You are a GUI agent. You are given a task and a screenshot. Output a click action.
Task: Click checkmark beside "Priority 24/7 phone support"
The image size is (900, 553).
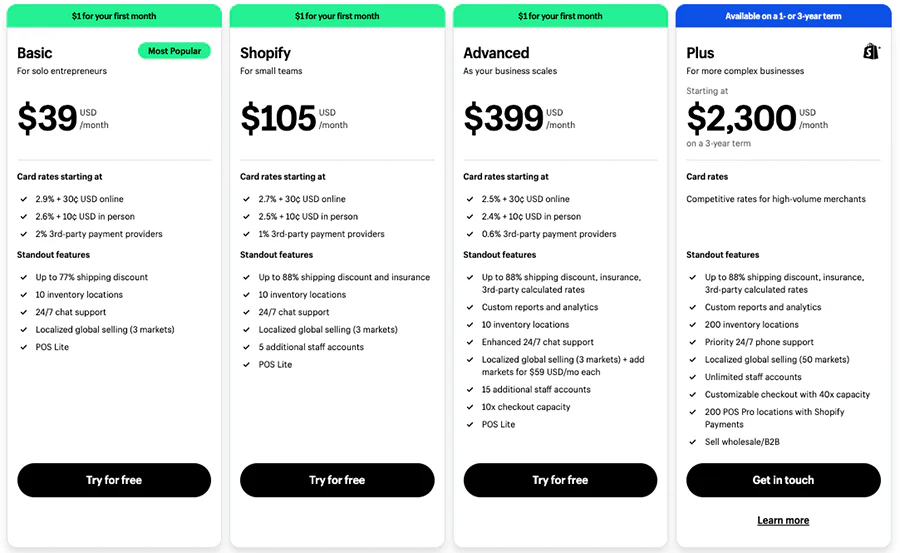click(x=691, y=342)
